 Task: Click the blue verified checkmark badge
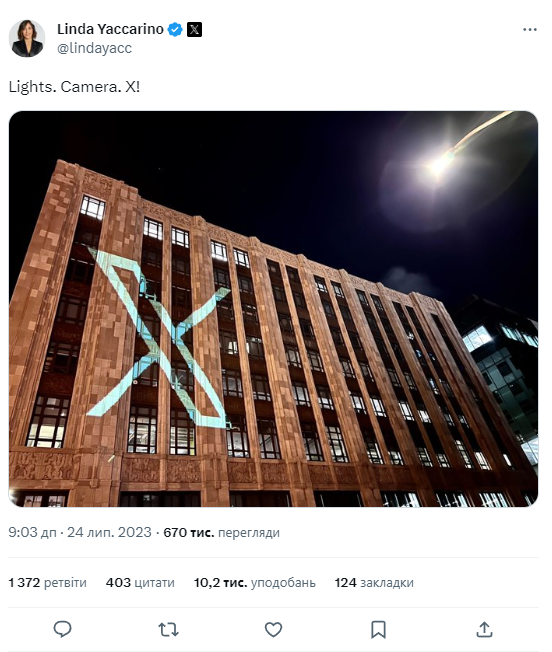(x=175, y=30)
